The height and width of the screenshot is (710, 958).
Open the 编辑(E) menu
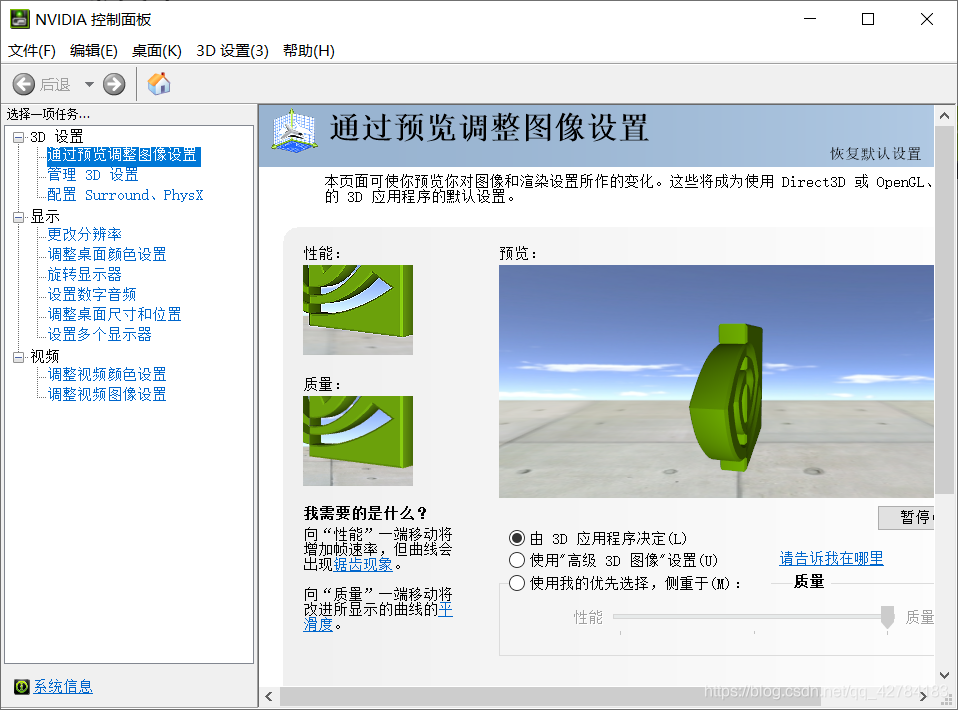pyautogui.click(x=93, y=51)
